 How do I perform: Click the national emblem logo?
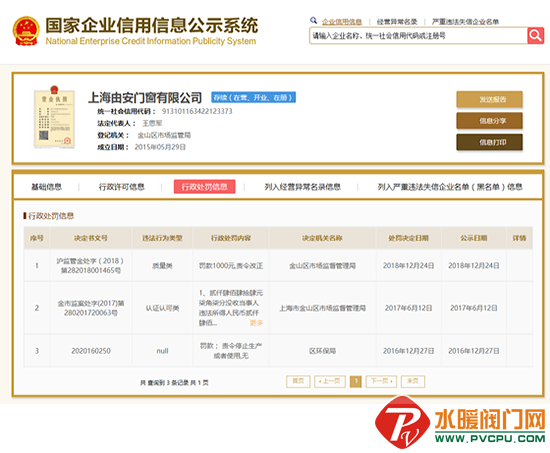click(26, 31)
